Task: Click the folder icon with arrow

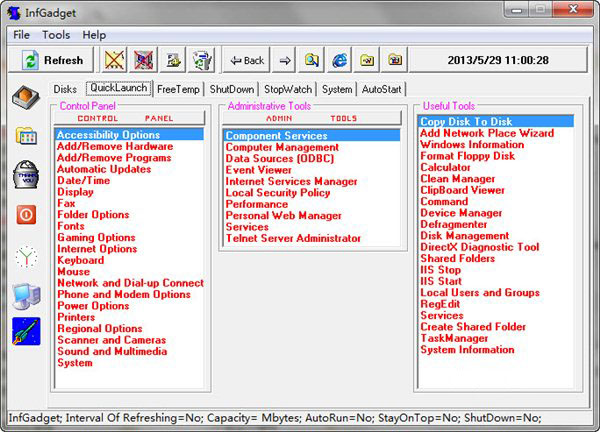Action: click(x=367, y=60)
